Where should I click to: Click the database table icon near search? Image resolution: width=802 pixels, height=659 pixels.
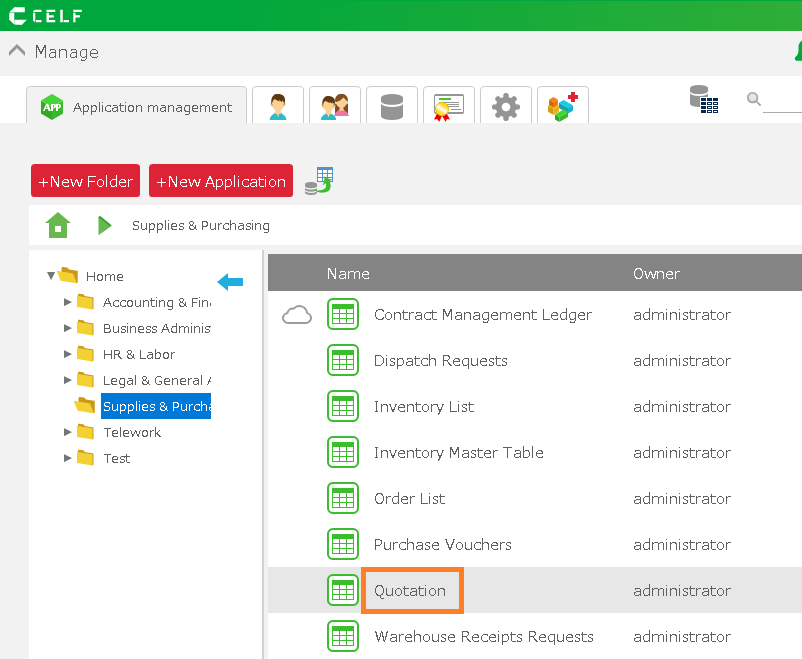704,99
